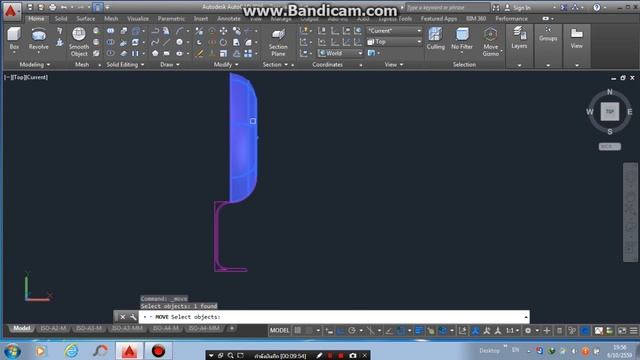
Task: Toggle object snap in the status bar
Action: [x=401, y=331]
